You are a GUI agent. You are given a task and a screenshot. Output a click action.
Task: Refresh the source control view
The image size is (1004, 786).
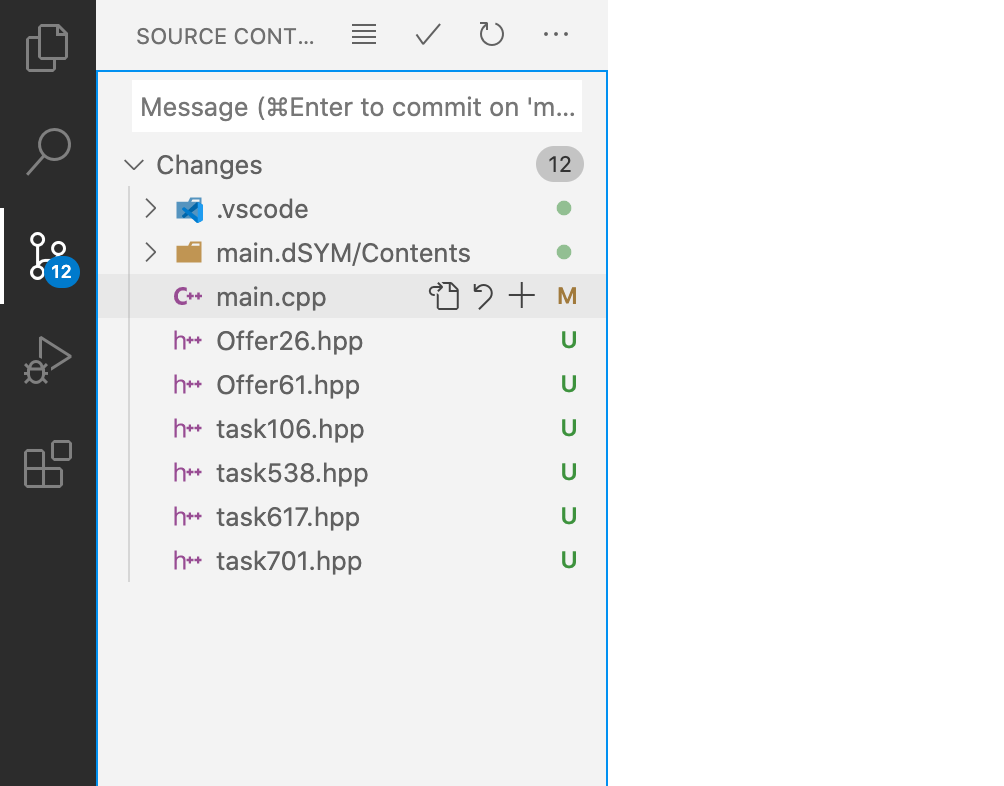491,35
